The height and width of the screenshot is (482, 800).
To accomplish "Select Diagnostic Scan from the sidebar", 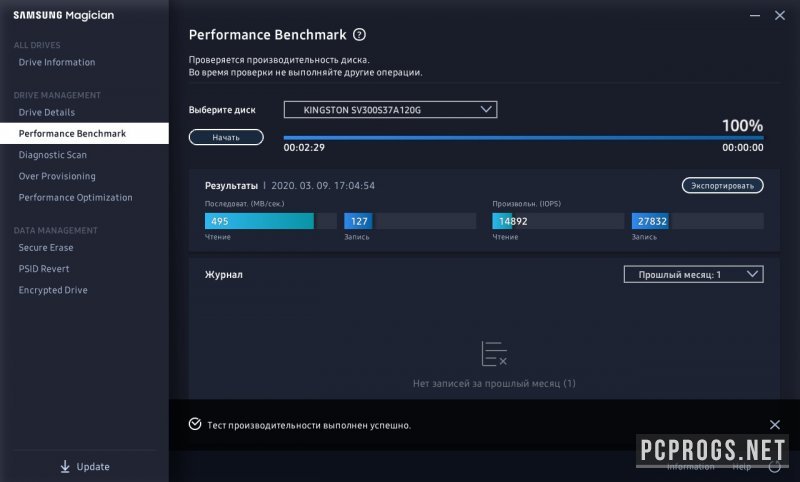I will [x=53, y=155].
